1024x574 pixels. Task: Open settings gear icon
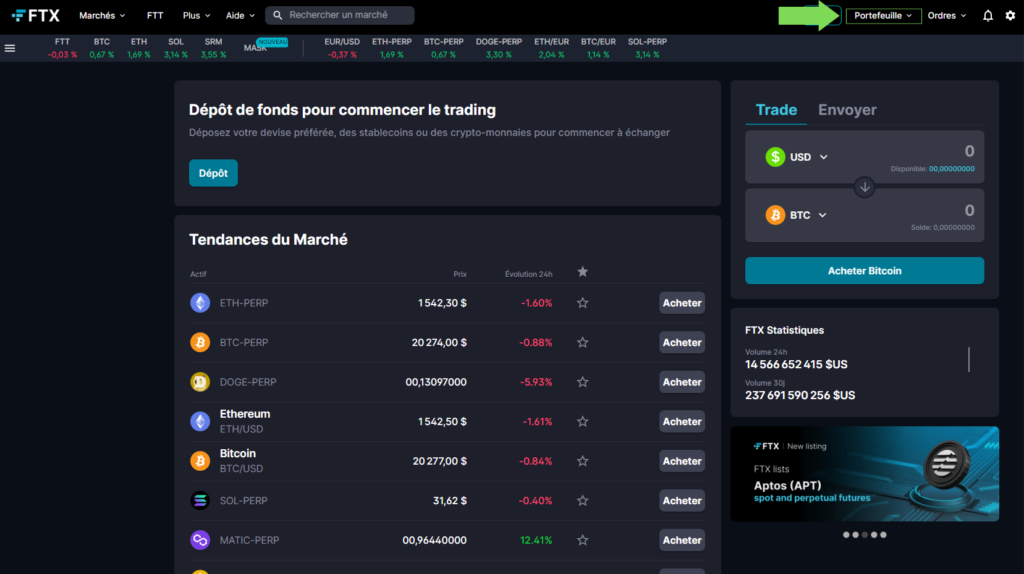point(1009,16)
